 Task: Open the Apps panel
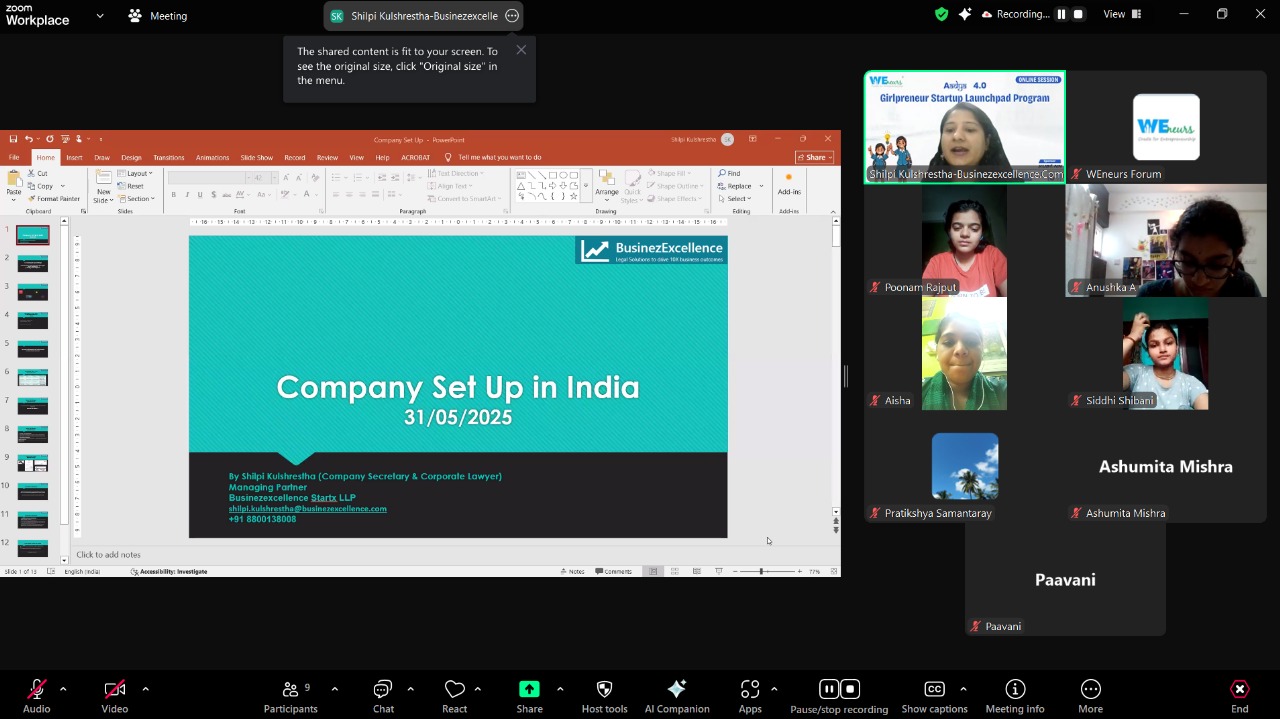pos(750,696)
